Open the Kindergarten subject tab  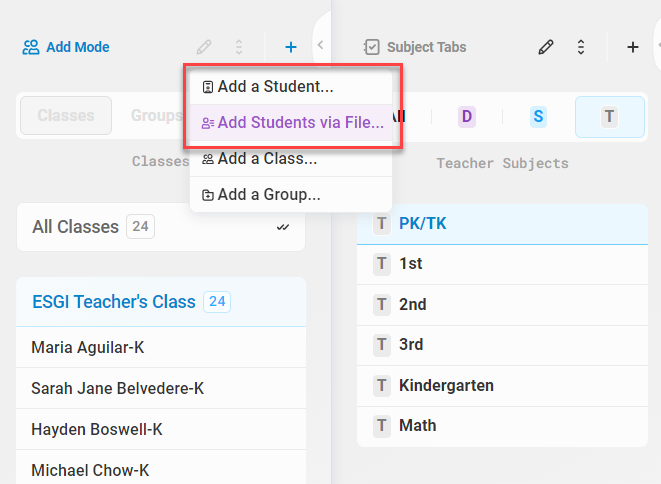coord(502,386)
